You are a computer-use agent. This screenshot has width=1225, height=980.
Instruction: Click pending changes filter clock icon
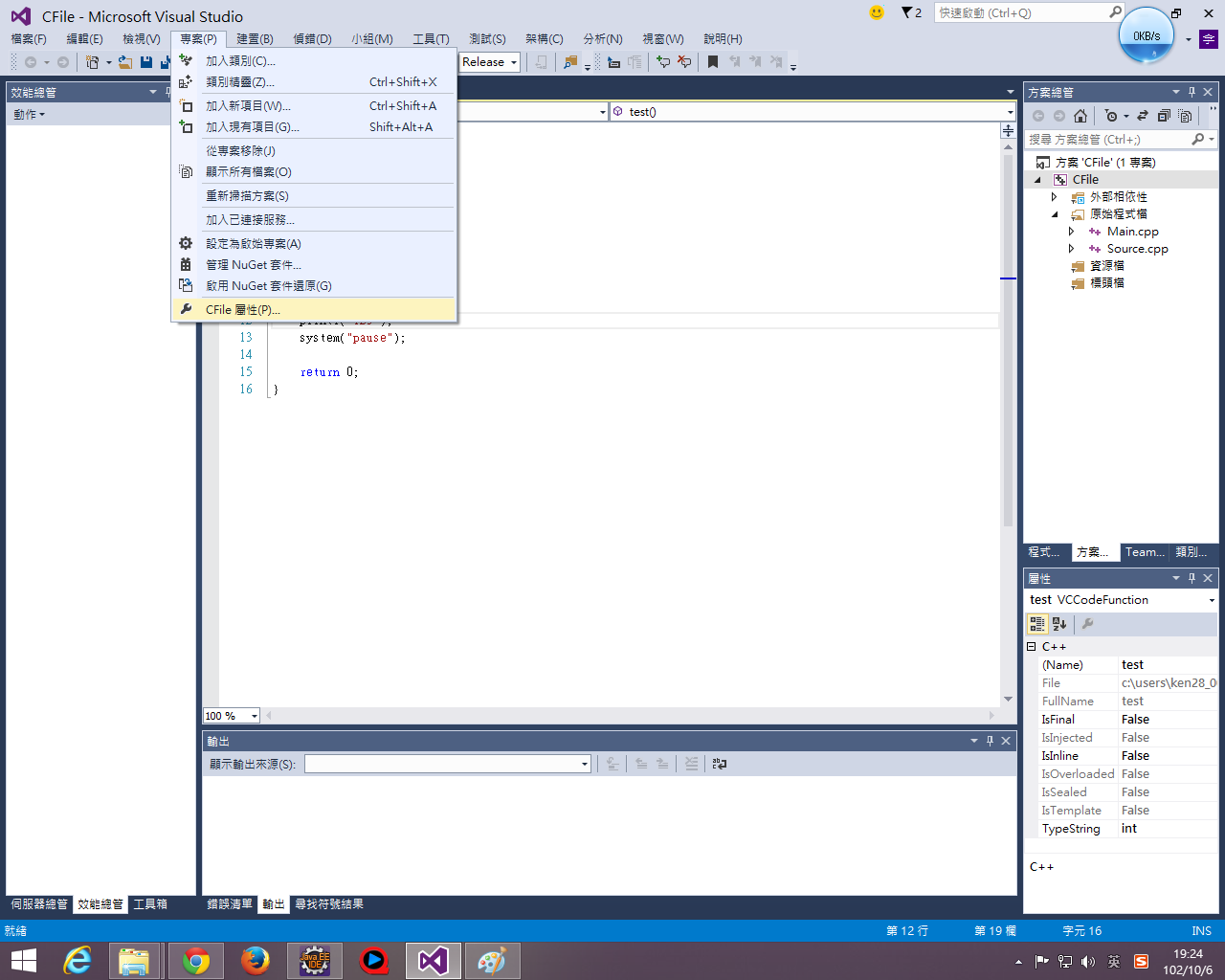pos(1111,116)
